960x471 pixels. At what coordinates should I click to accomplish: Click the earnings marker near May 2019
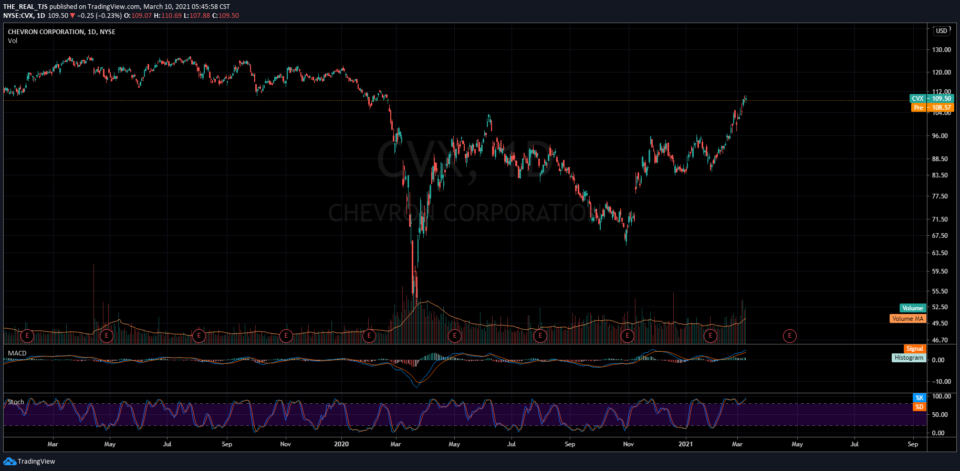pyautogui.click(x=107, y=336)
